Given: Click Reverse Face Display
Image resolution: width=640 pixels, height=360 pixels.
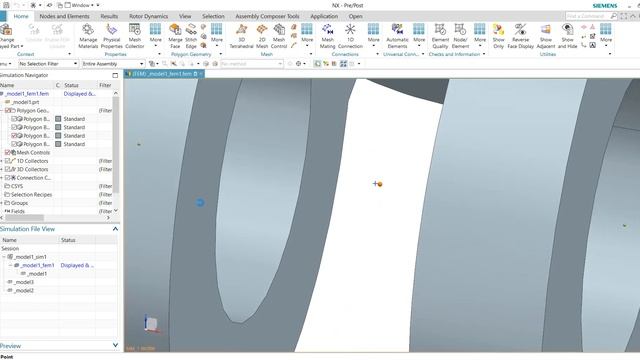Looking at the screenshot, I should (x=520, y=36).
